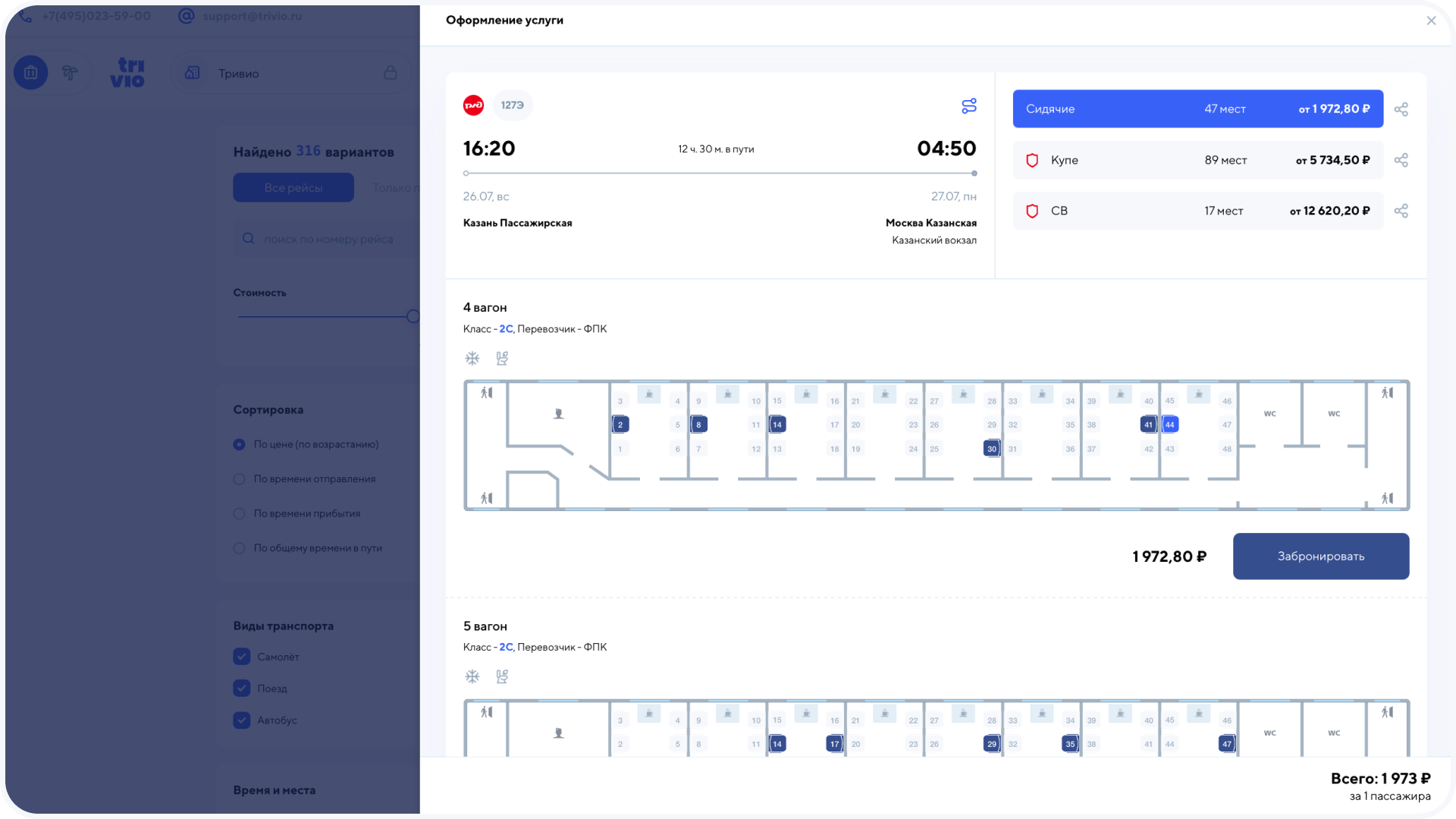Share the Купе fare option
Screen dimensions: 1456x819
click(1401, 160)
